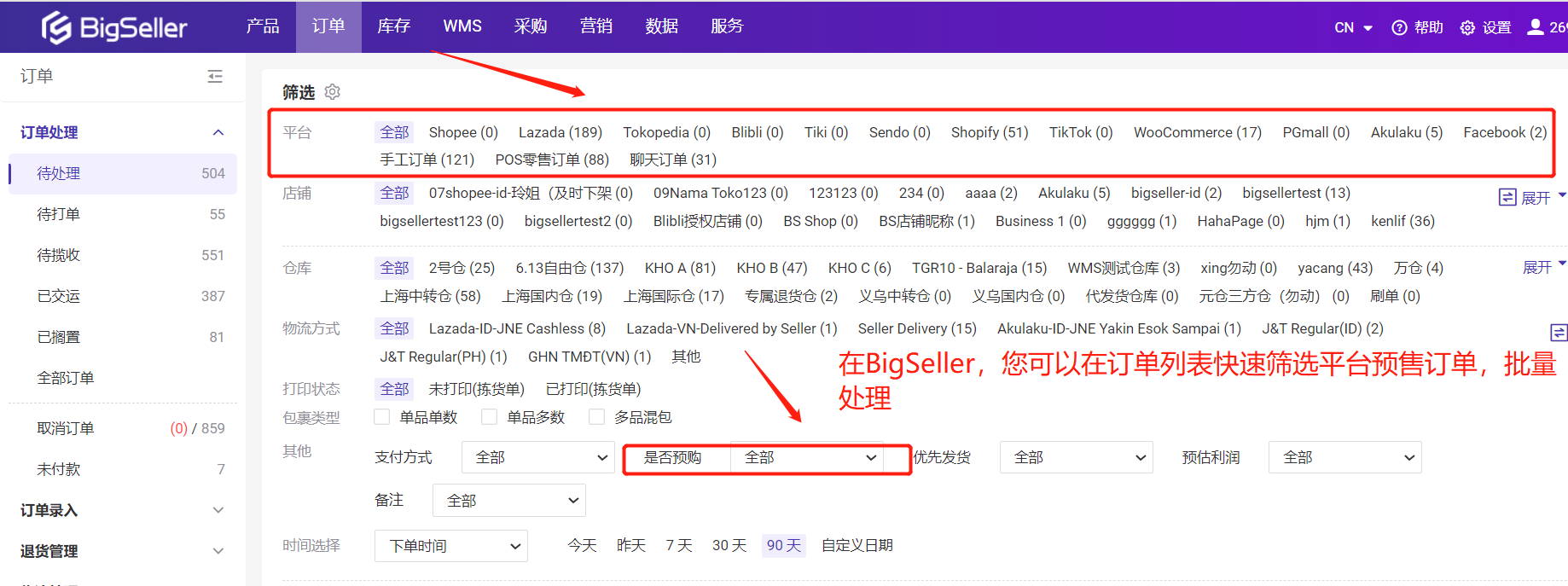Filter platform by 手工订单 (121)

pyautogui.click(x=427, y=160)
